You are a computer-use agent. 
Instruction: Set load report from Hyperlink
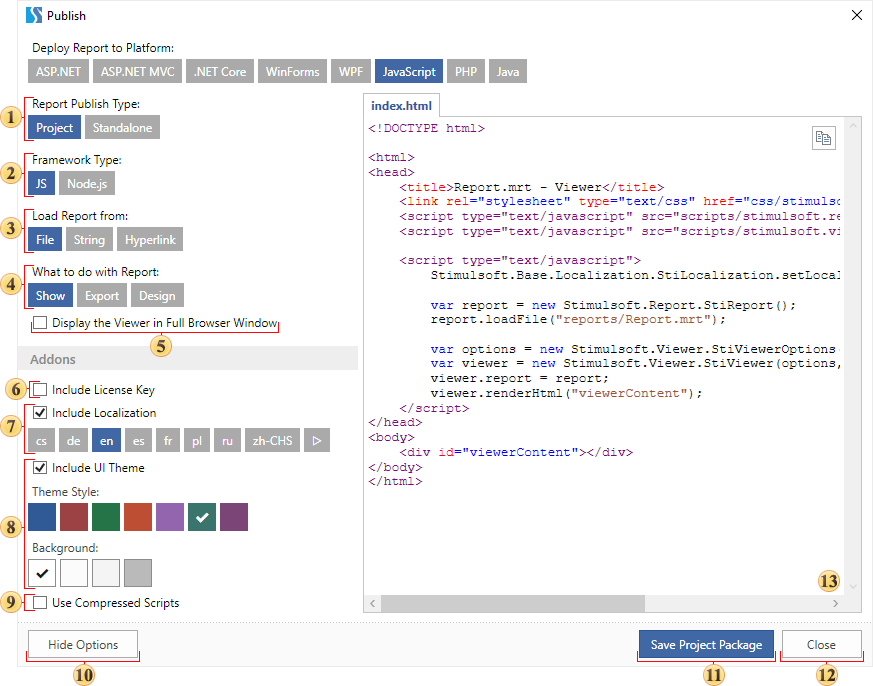tap(150, 240)
